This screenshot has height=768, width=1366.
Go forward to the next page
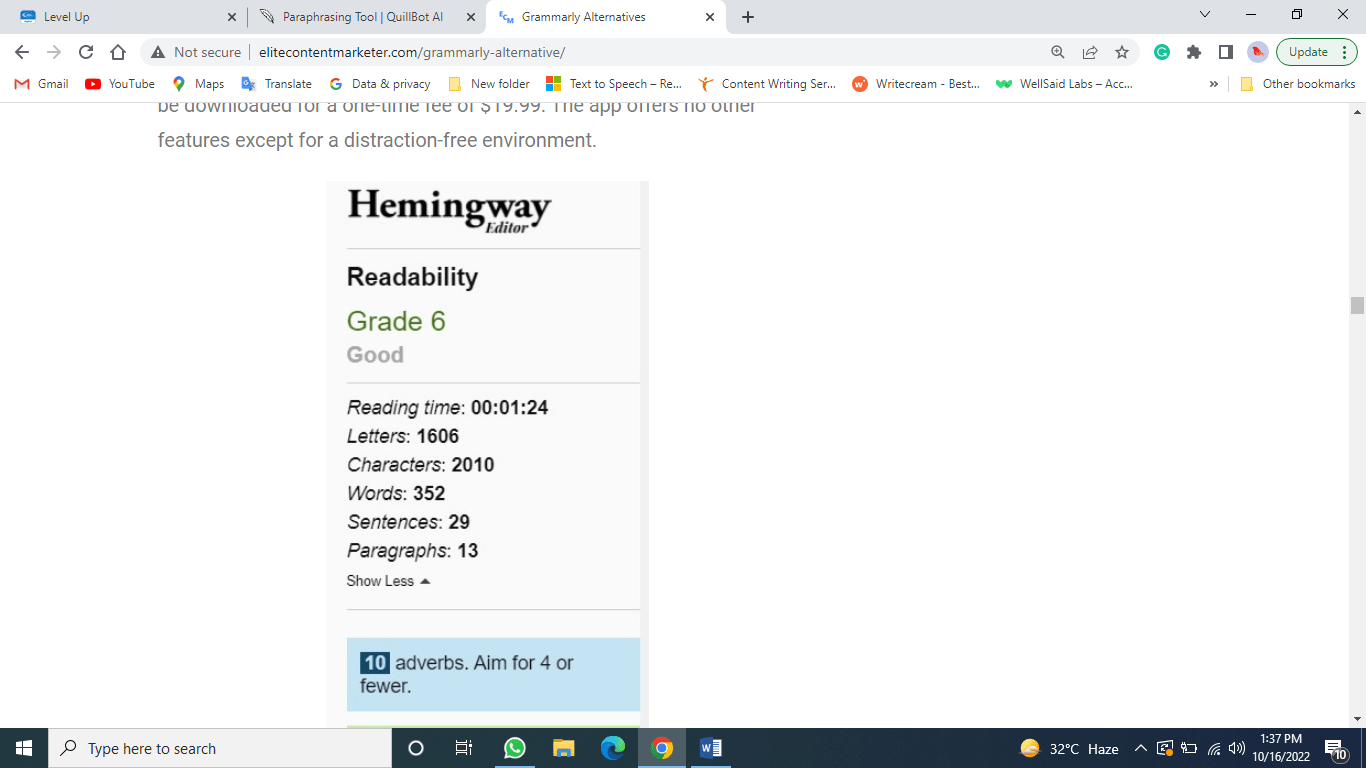tap(54, 52)
